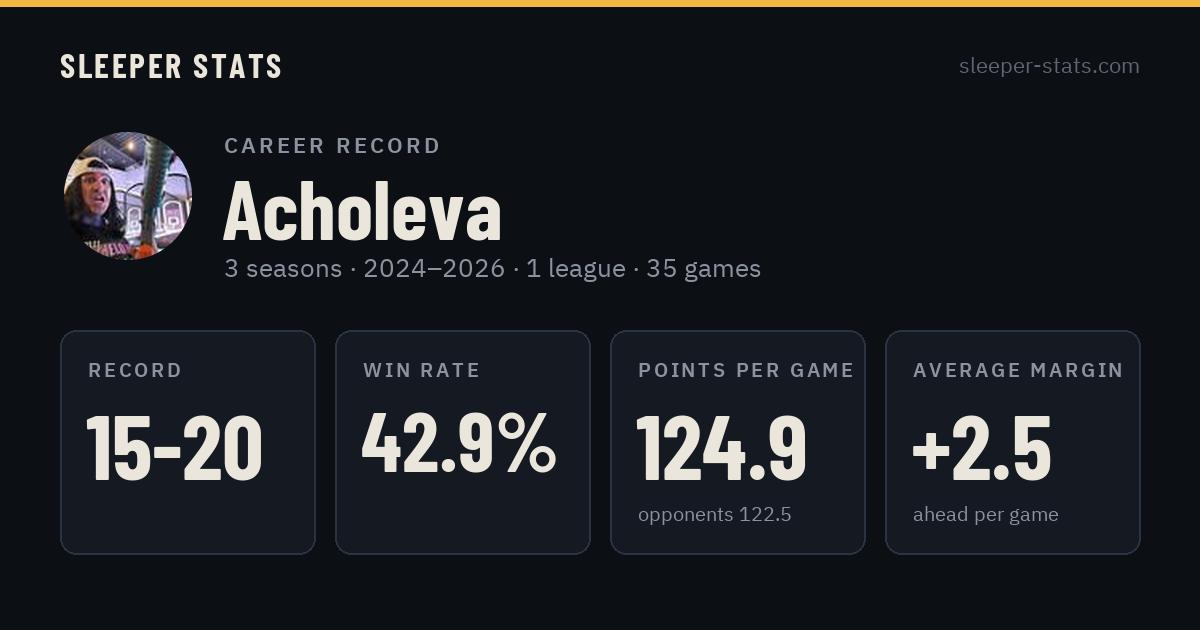The height and width of the screenshot is (630, 1200).
Task: Select the Acholeva username heading
Action: pos(362,211)
